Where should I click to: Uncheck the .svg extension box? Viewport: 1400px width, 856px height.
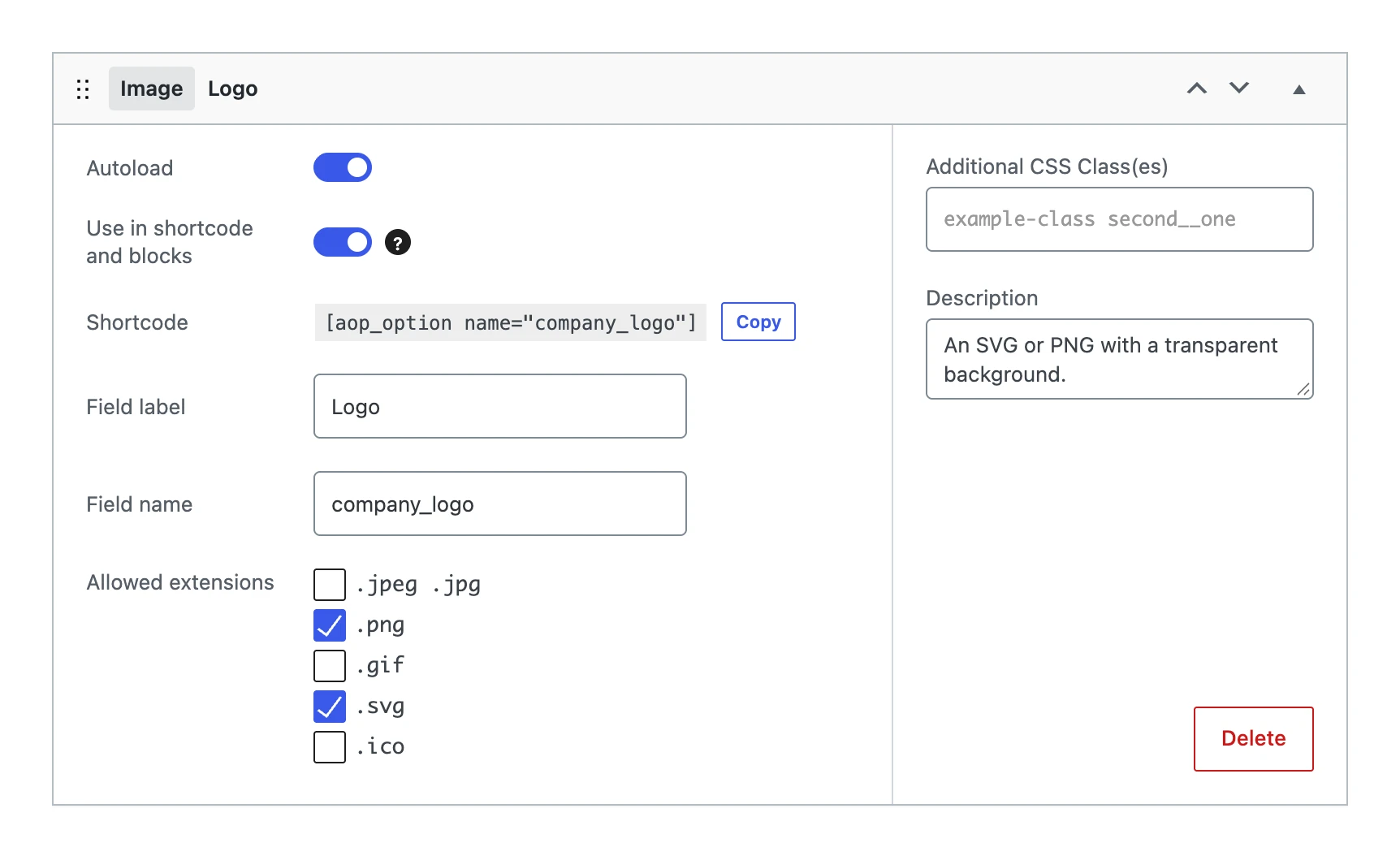330,707
